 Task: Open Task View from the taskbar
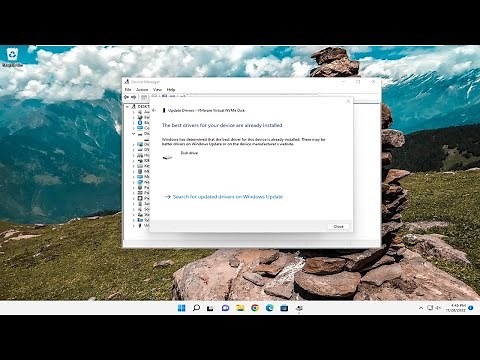click(x=210, y=308)
